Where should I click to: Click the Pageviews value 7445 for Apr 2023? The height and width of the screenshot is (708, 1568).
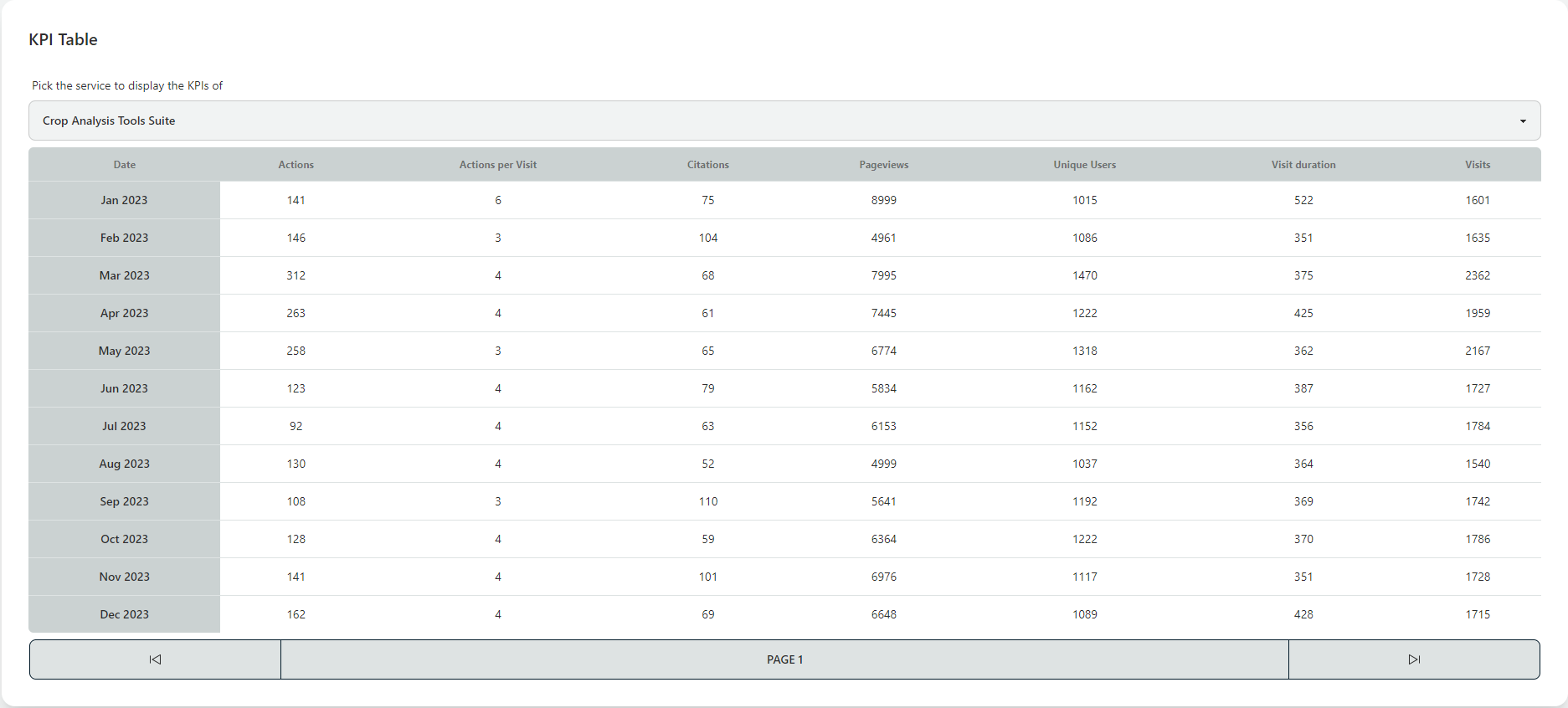click(x=884, y=313)
